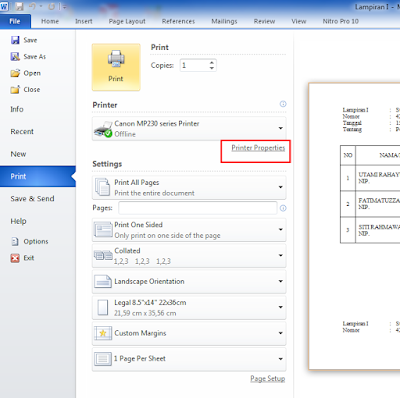Viewport: 400px width, 398px height.
Task: Select Print in Backstage sidebar
Action: tap(38, 176)
